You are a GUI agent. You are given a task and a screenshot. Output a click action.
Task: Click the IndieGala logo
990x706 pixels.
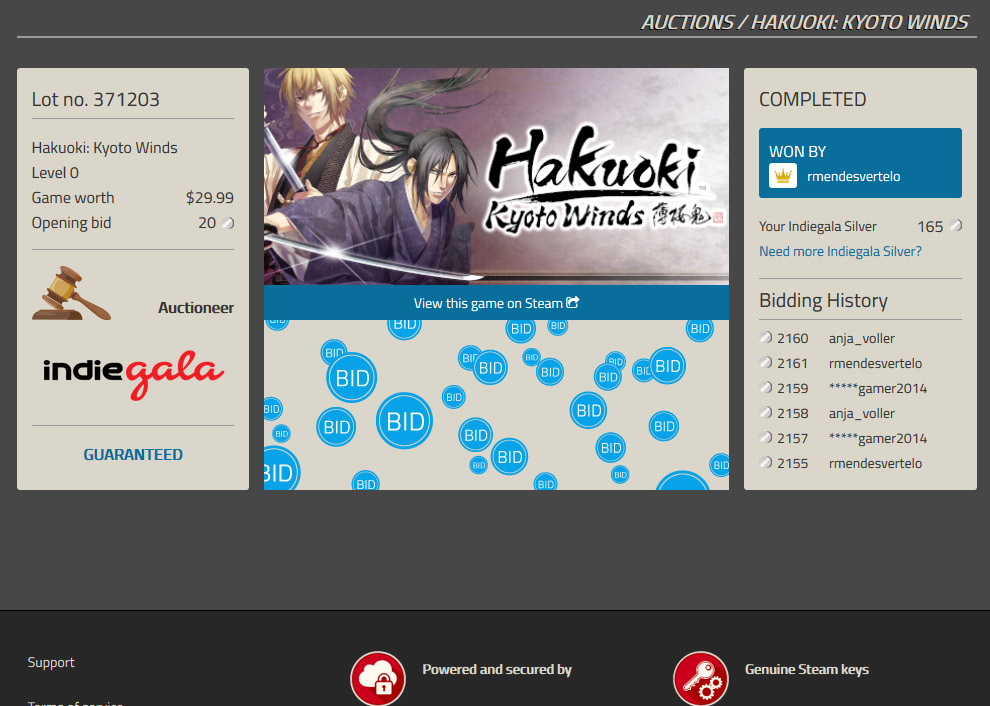[x=133, y=374]
